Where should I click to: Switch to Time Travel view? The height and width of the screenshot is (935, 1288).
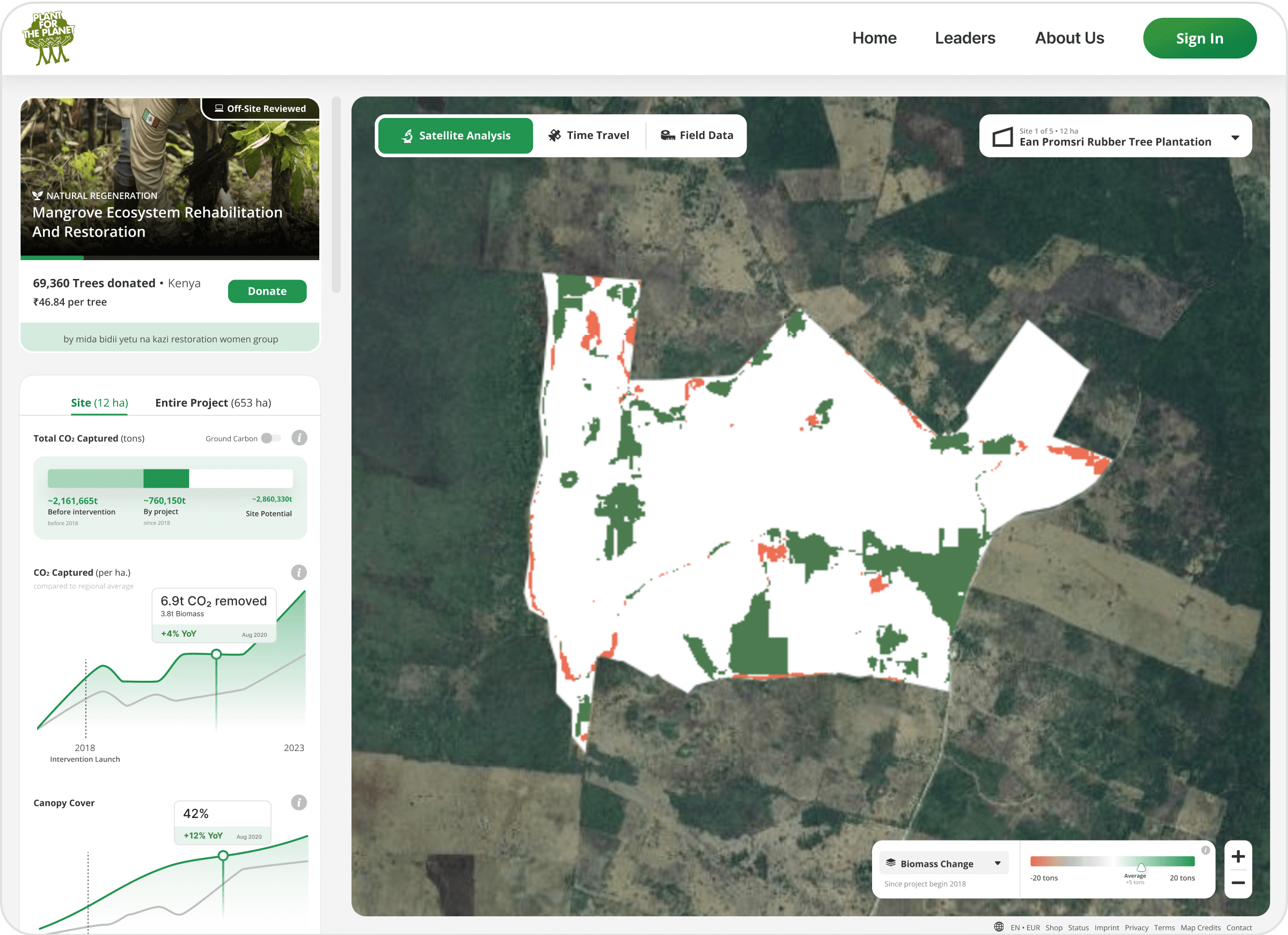[588, 135]
